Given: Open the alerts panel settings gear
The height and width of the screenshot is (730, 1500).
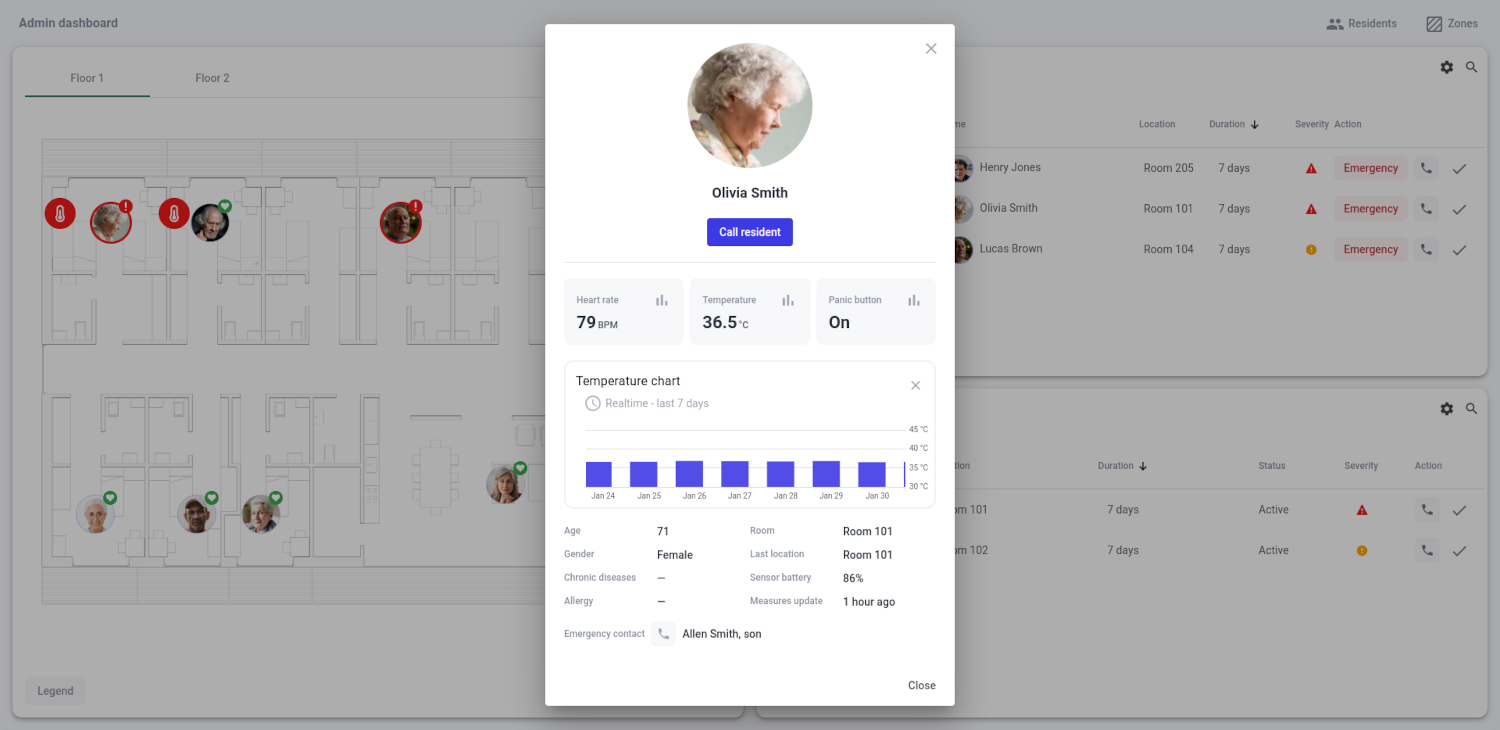Looking at the screenshot, I should pyautogui.click(x=1446, y=67).
